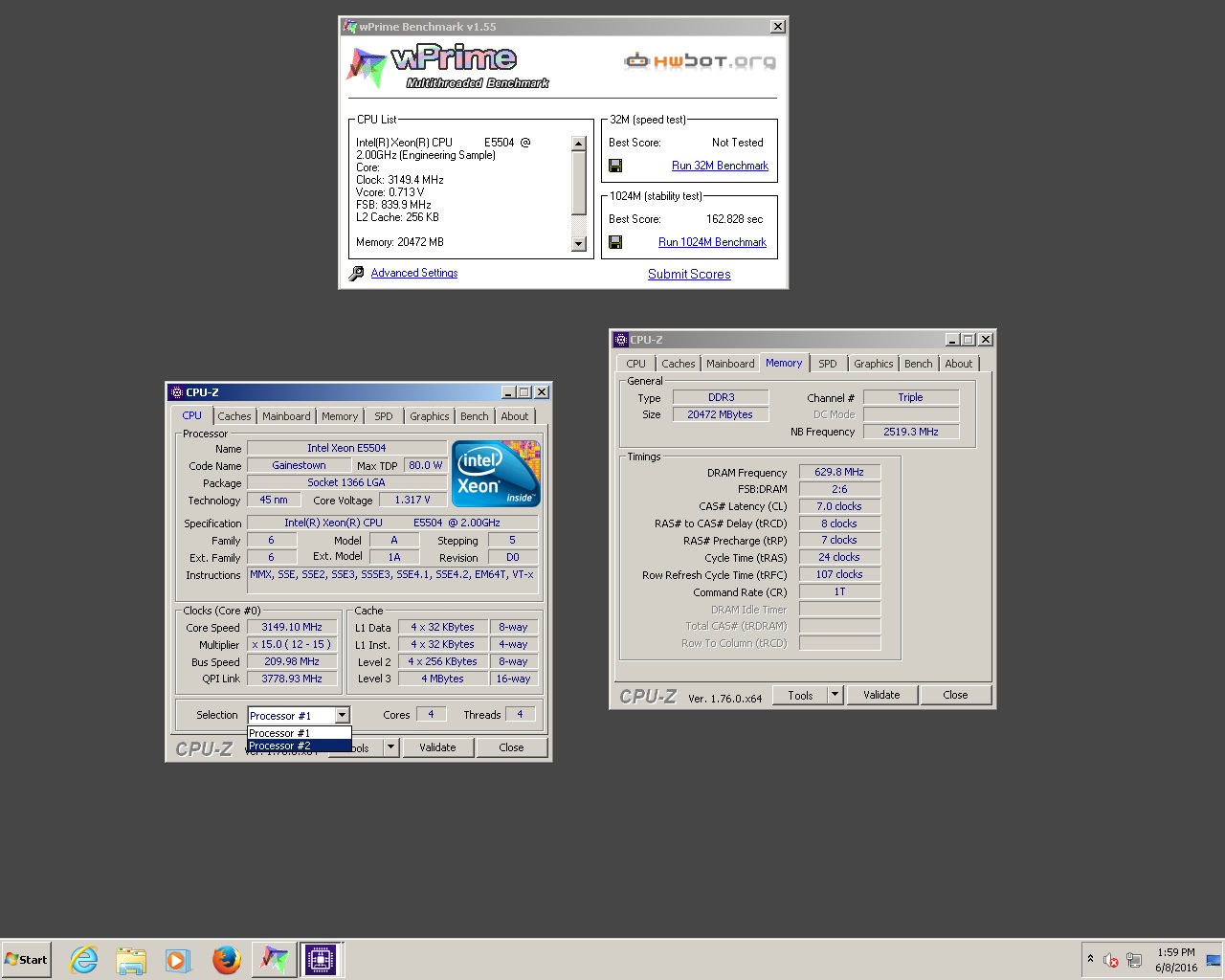
Task: Click the Best Score 162.828 sec value
Action: 734,219
